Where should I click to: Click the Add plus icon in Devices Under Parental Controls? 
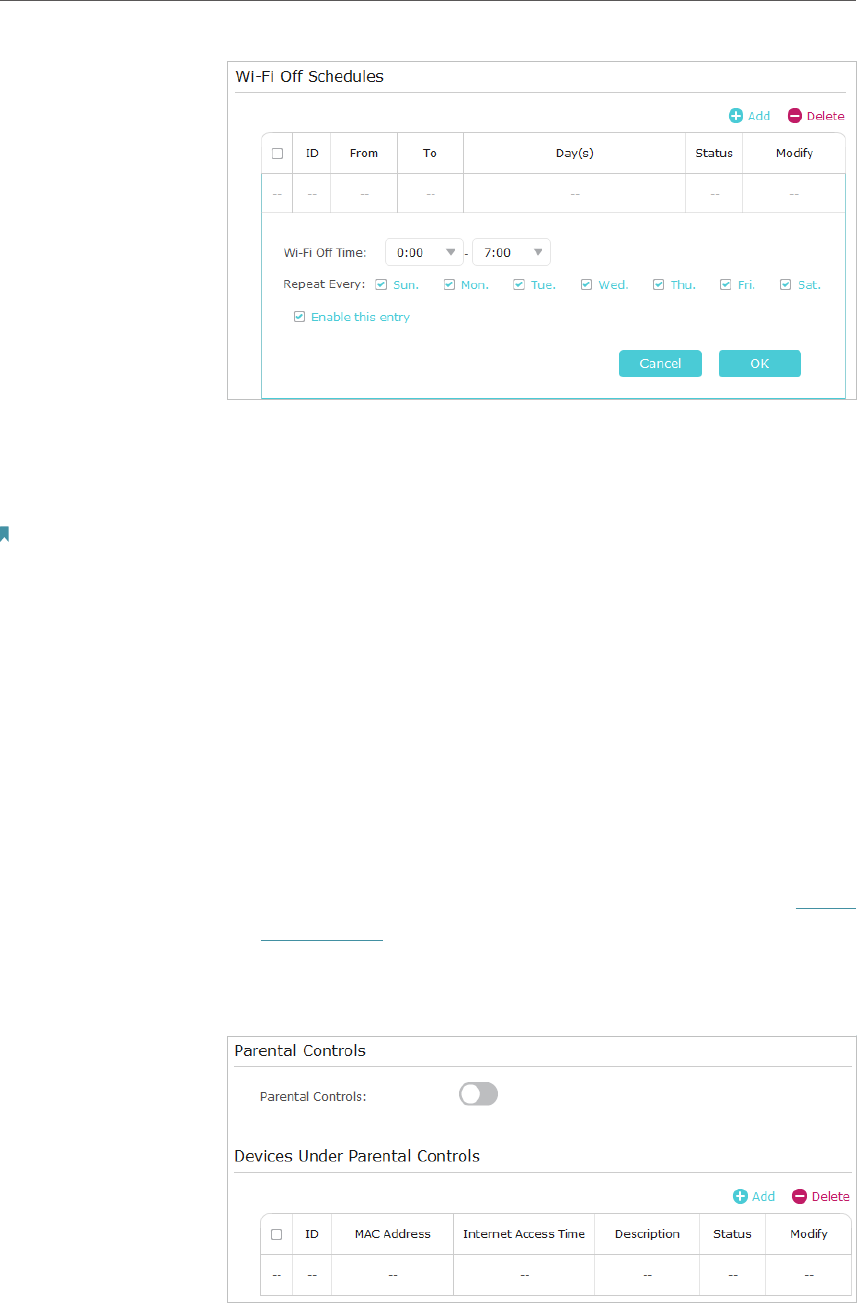tap(740, 1196)
